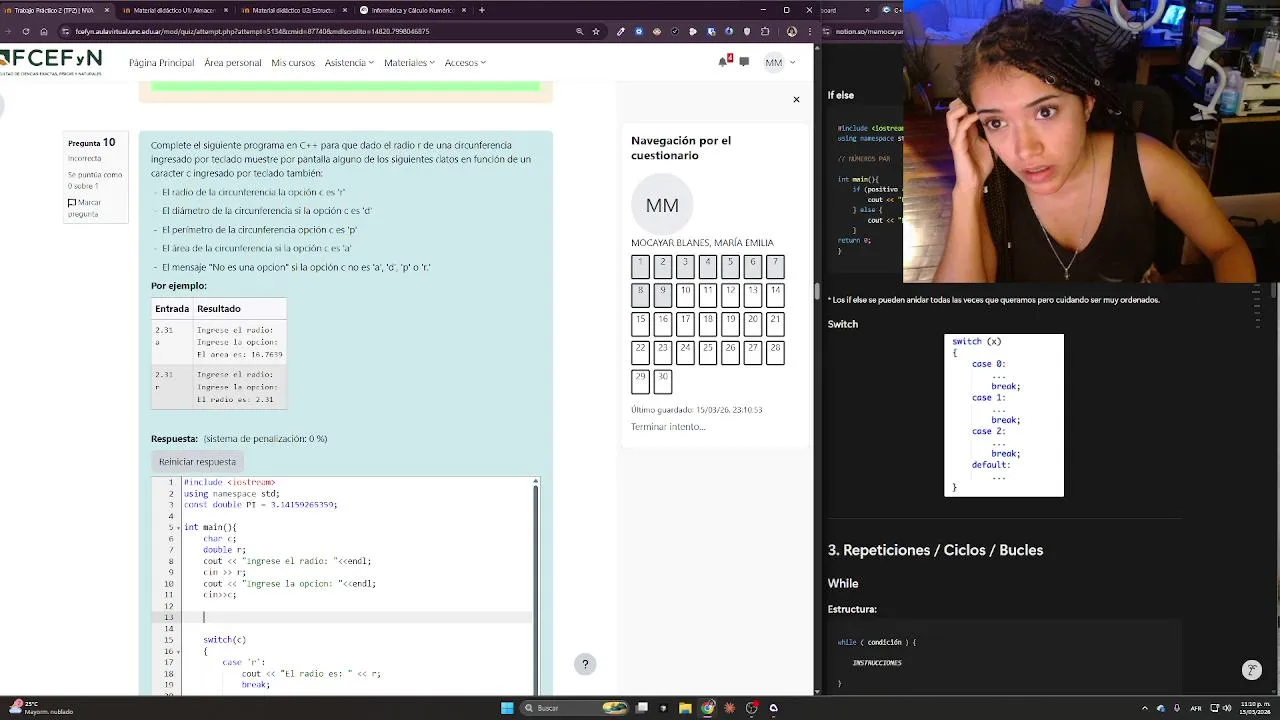Image resolution: width=1280 pixels, height=720 pixels.
Task: Click the Switch code image in Notion window
Action: [1004, 415]
